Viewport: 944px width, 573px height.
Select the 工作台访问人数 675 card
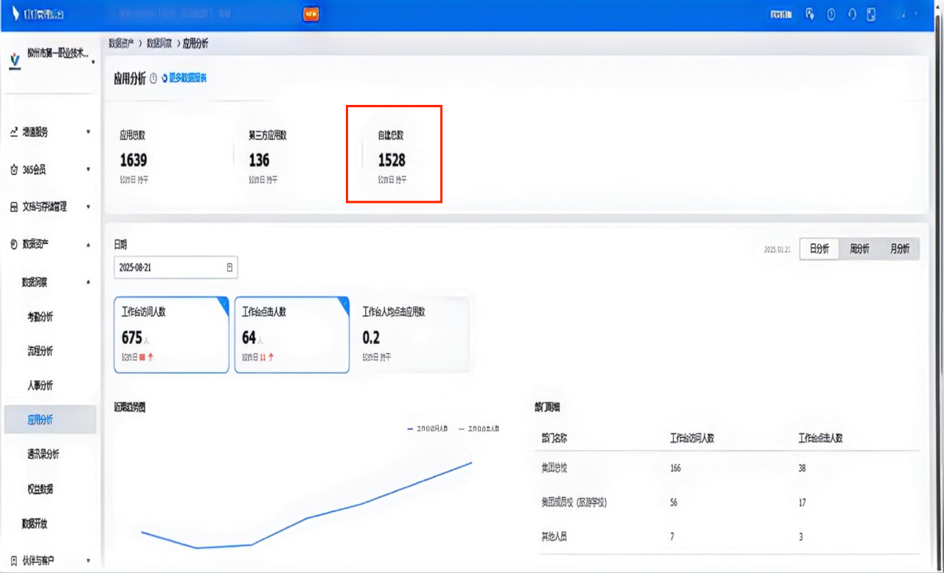point(172,335)
